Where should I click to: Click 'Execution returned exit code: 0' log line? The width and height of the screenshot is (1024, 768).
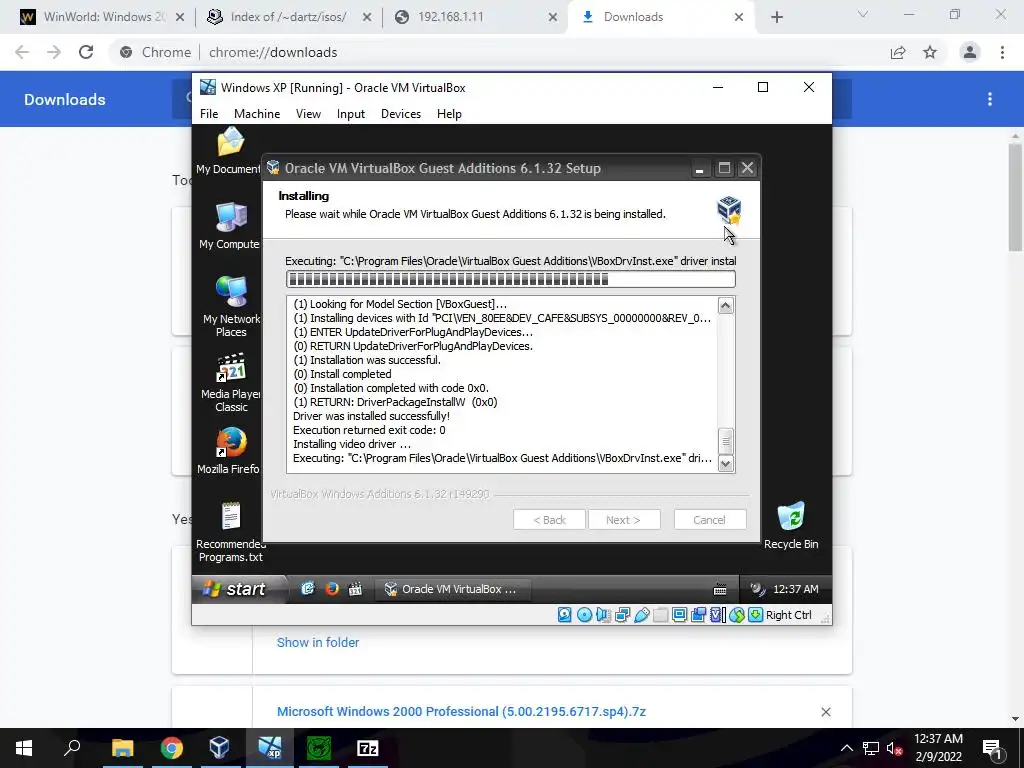coord(369,430)
